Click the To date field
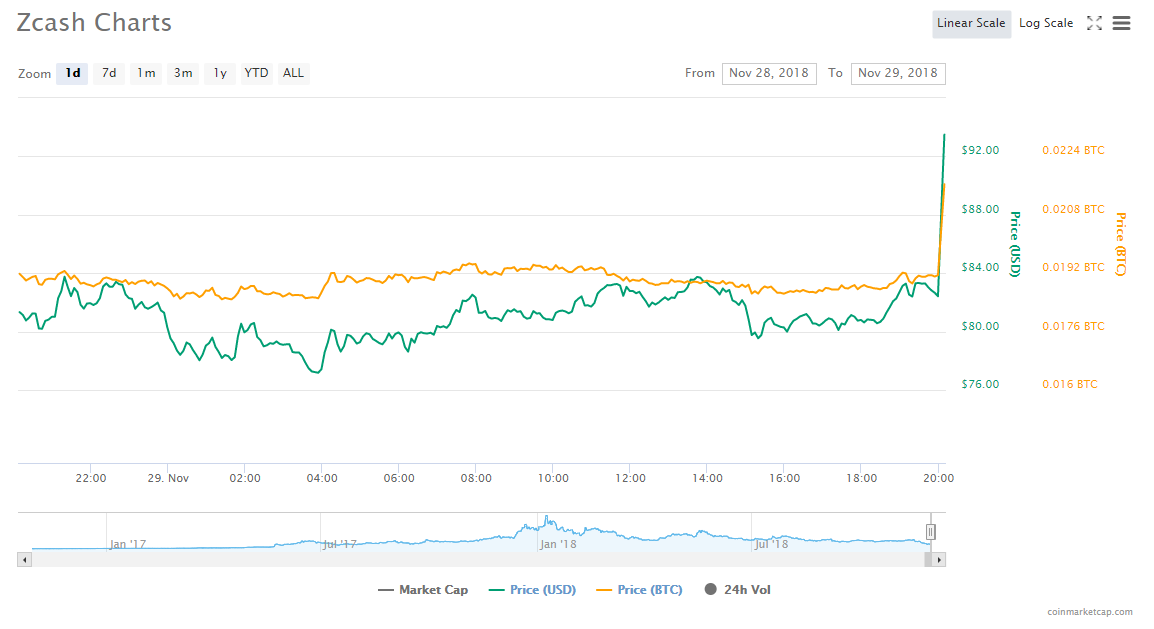The width and height of the screenshot is (1154, 629). pyautogui.click(x=897, y=73)
